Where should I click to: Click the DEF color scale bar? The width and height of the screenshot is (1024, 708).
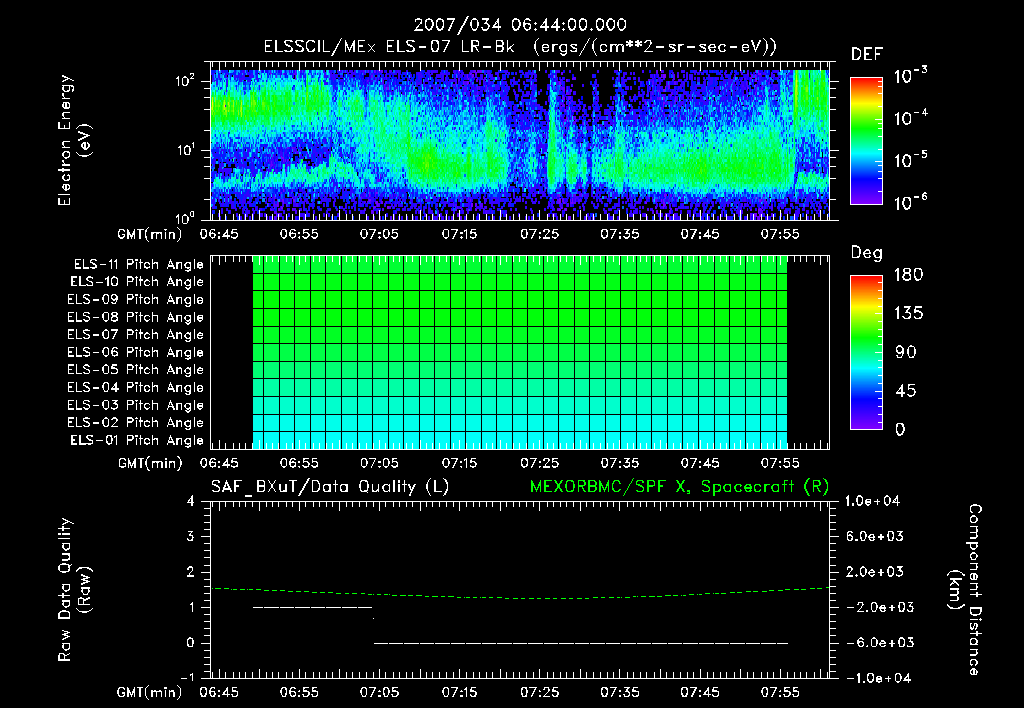866,140
